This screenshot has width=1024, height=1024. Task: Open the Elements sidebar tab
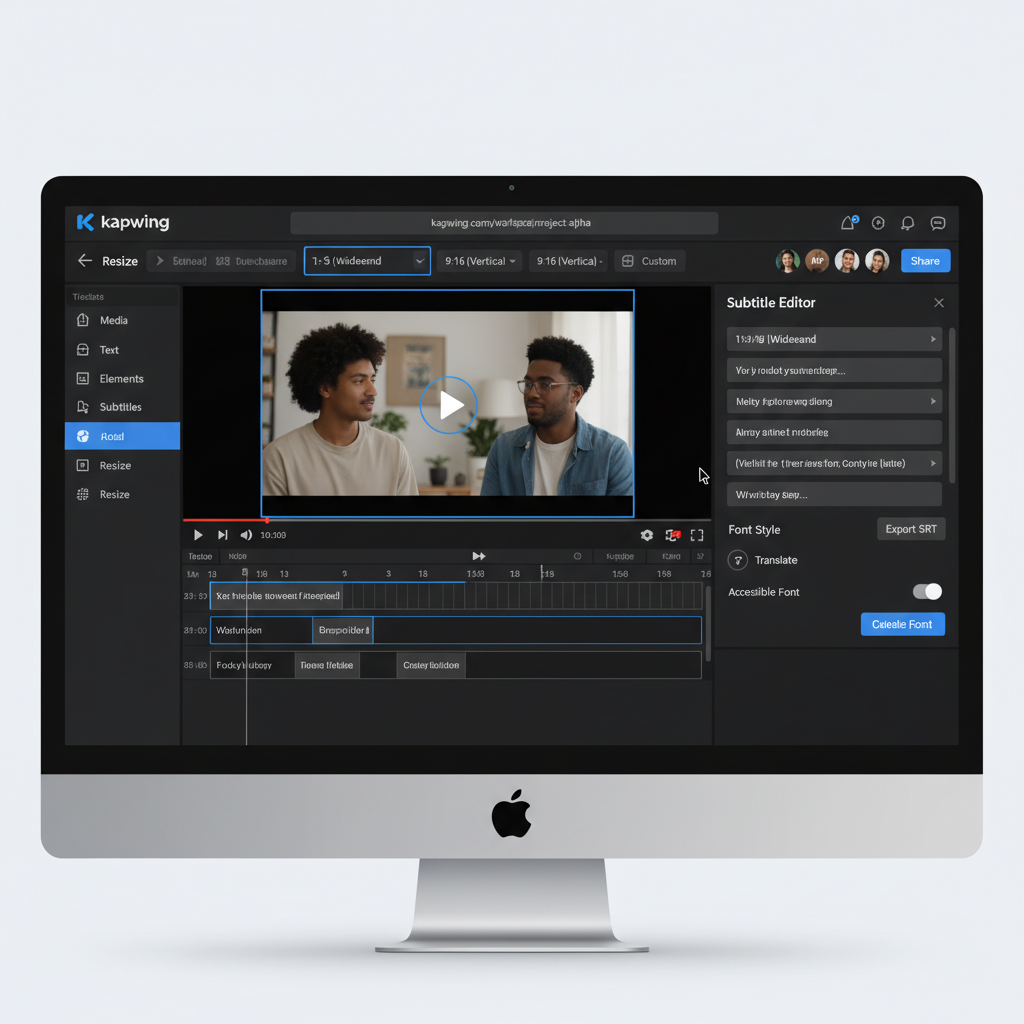[x=122, y=378]
